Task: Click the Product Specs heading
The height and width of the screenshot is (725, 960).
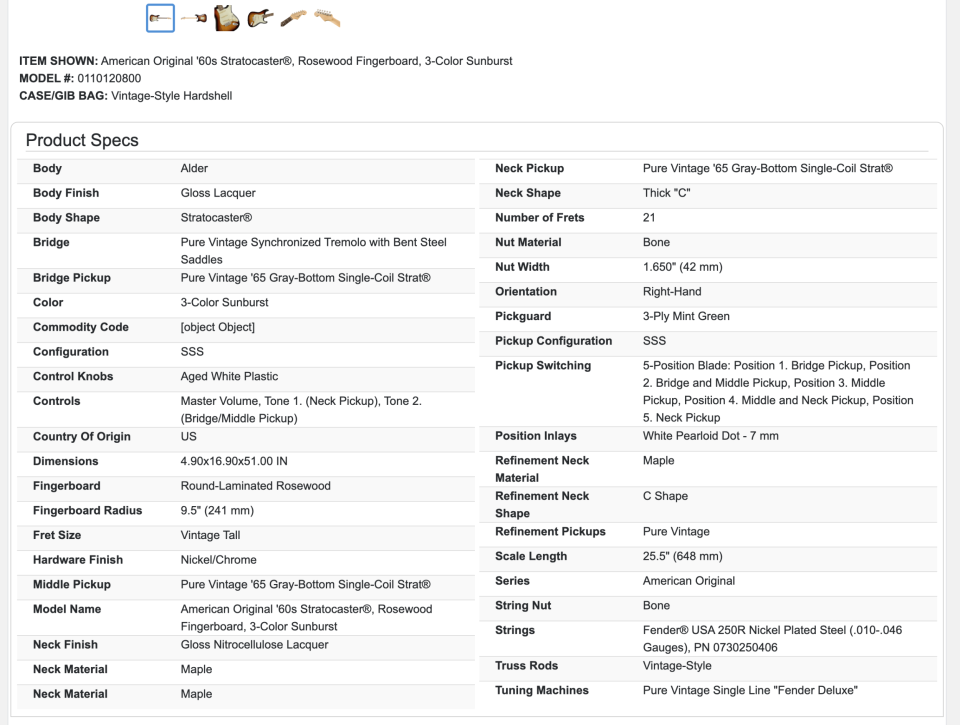Action: [x=82, y=140]
